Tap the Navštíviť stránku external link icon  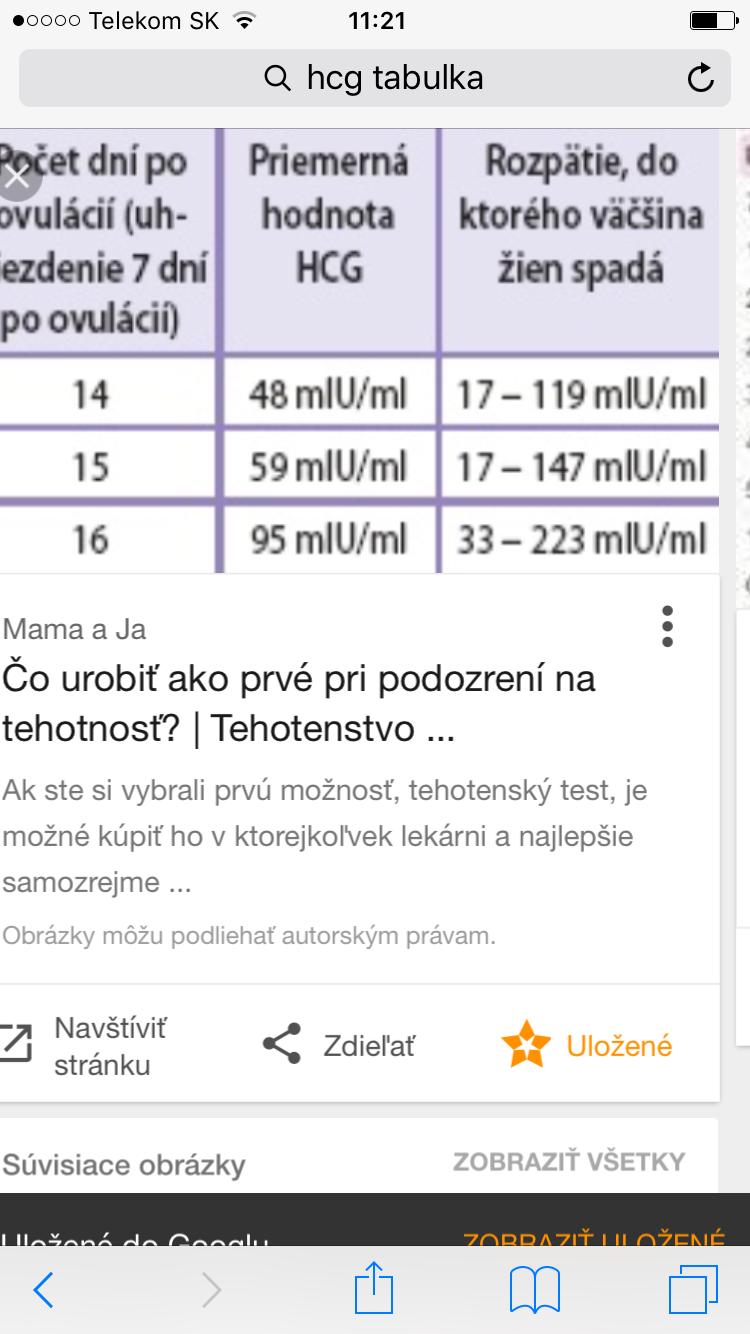coord(16,1045)
